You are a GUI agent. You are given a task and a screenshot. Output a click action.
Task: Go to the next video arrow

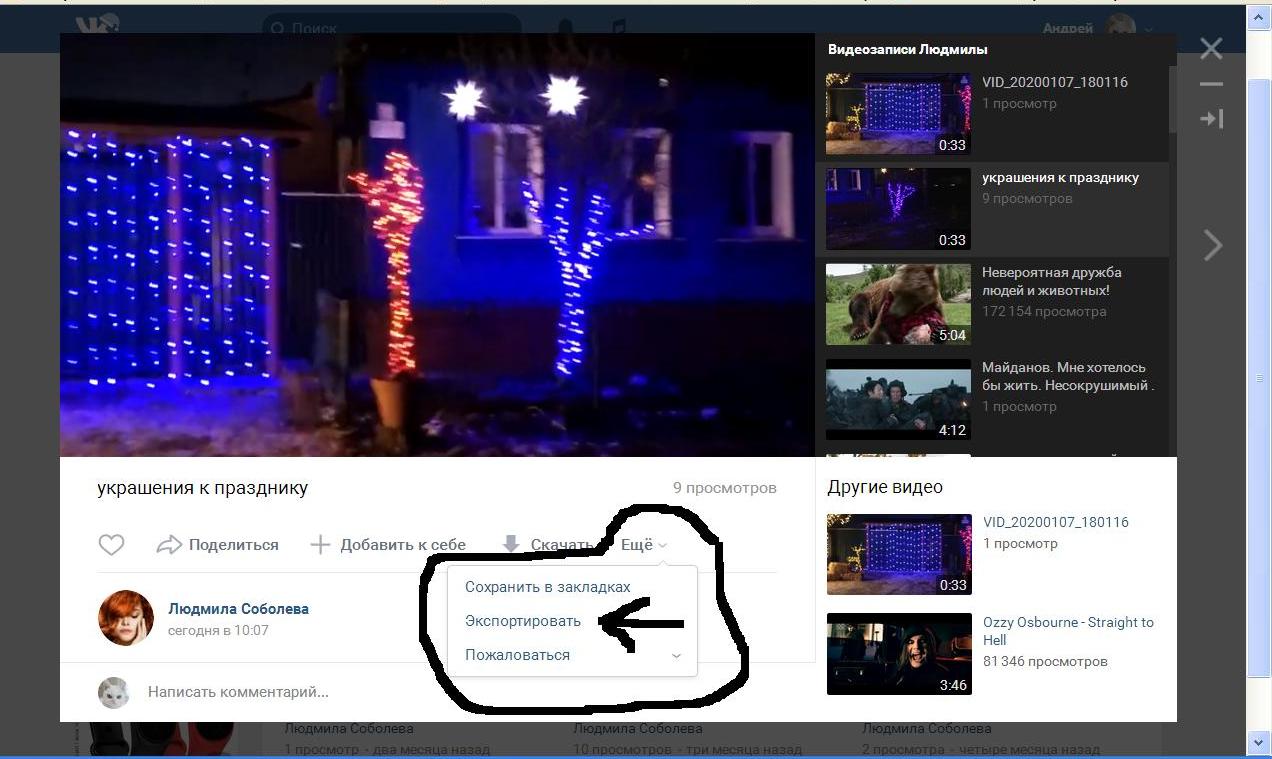1213,245
